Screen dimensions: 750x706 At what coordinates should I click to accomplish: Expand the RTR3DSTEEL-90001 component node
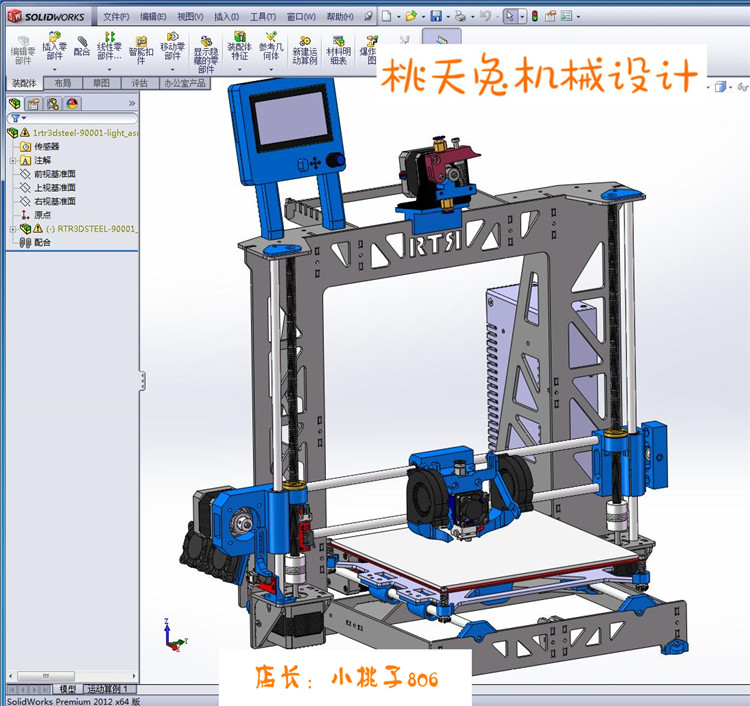click(x=12, y=229)
